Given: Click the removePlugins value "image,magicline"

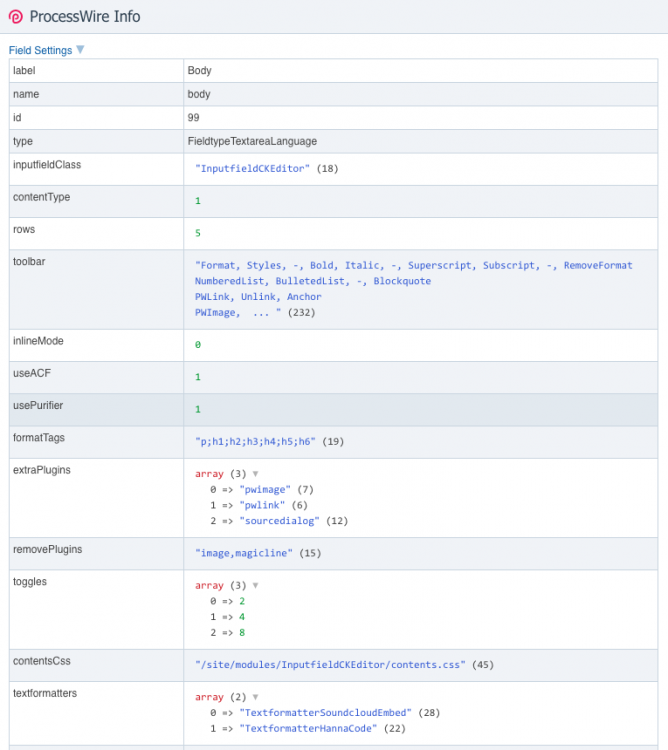Looking at the screenshot, I should point(245,553).
